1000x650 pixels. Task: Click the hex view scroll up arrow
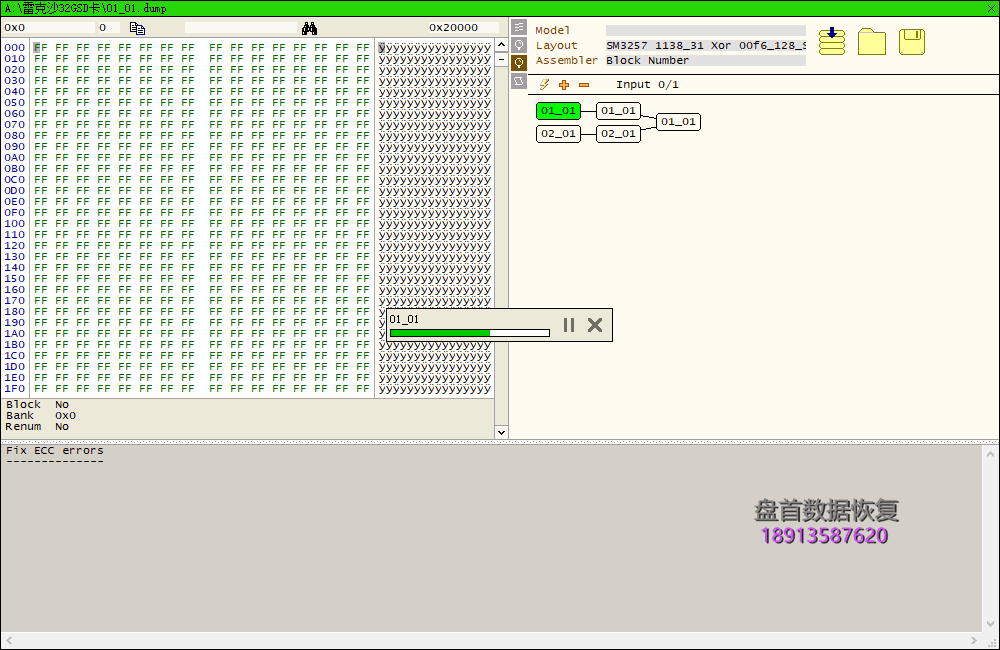501,45
